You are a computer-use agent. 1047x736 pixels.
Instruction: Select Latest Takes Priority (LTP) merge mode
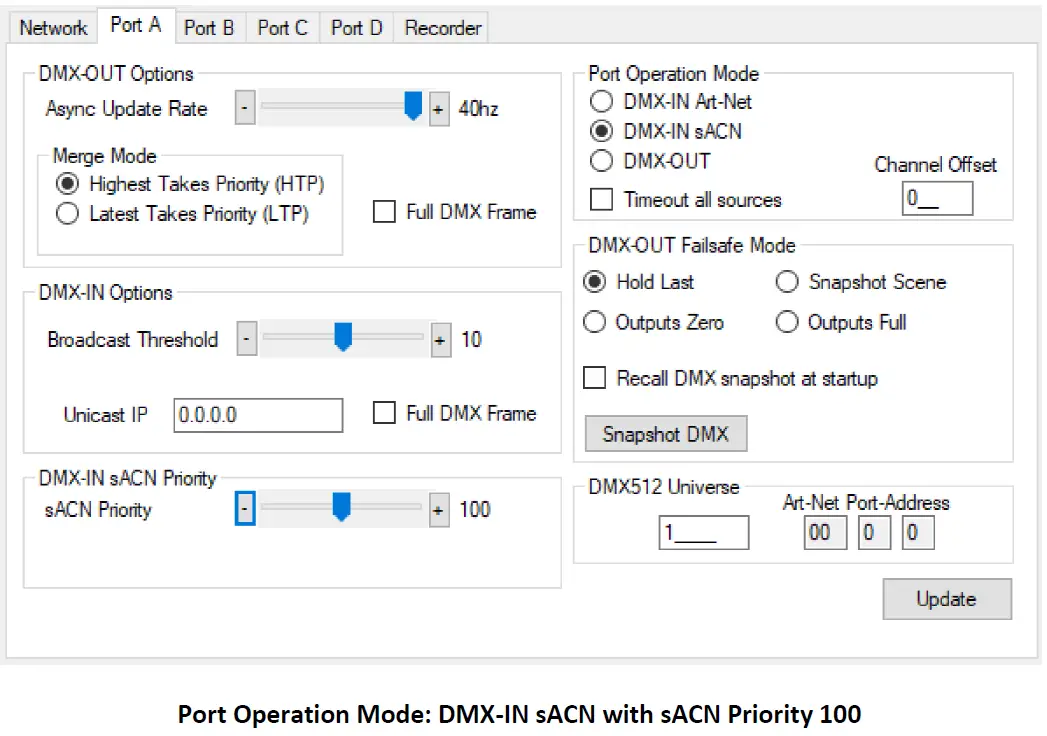click(x=68, y=212)
